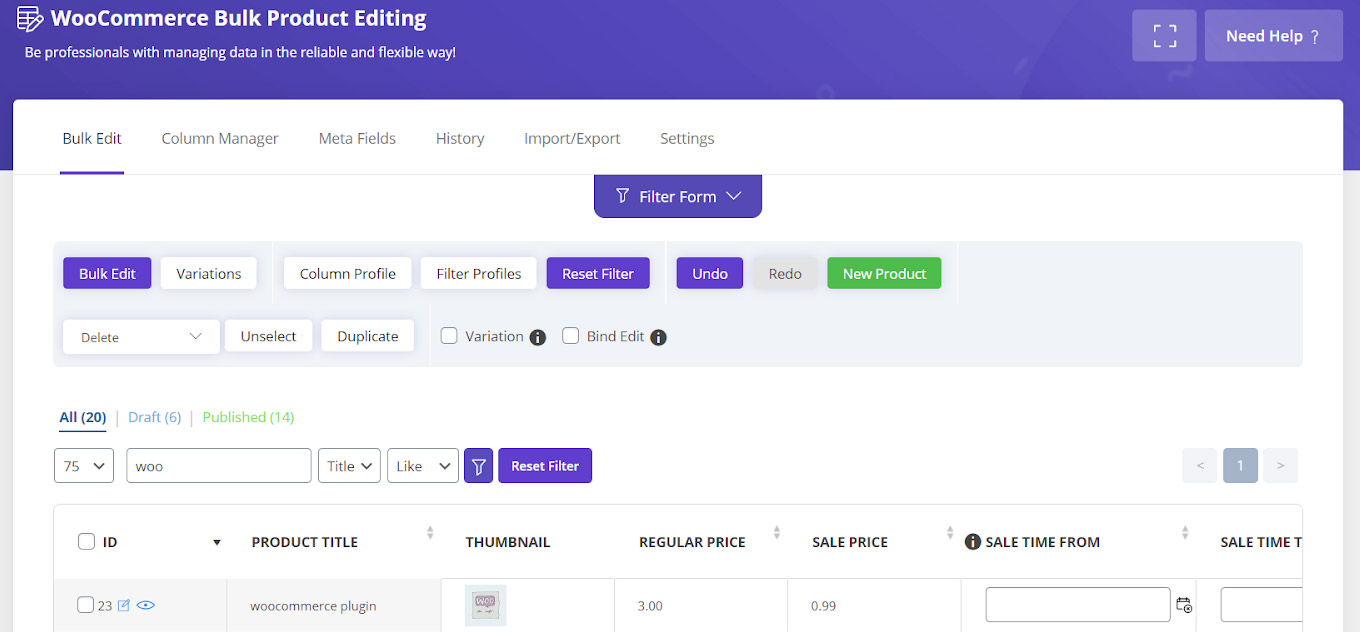
Task: Click the WooCommerce Bulk Product Editing logo icon
Action: pyautogui.click(x=31, y=19)
